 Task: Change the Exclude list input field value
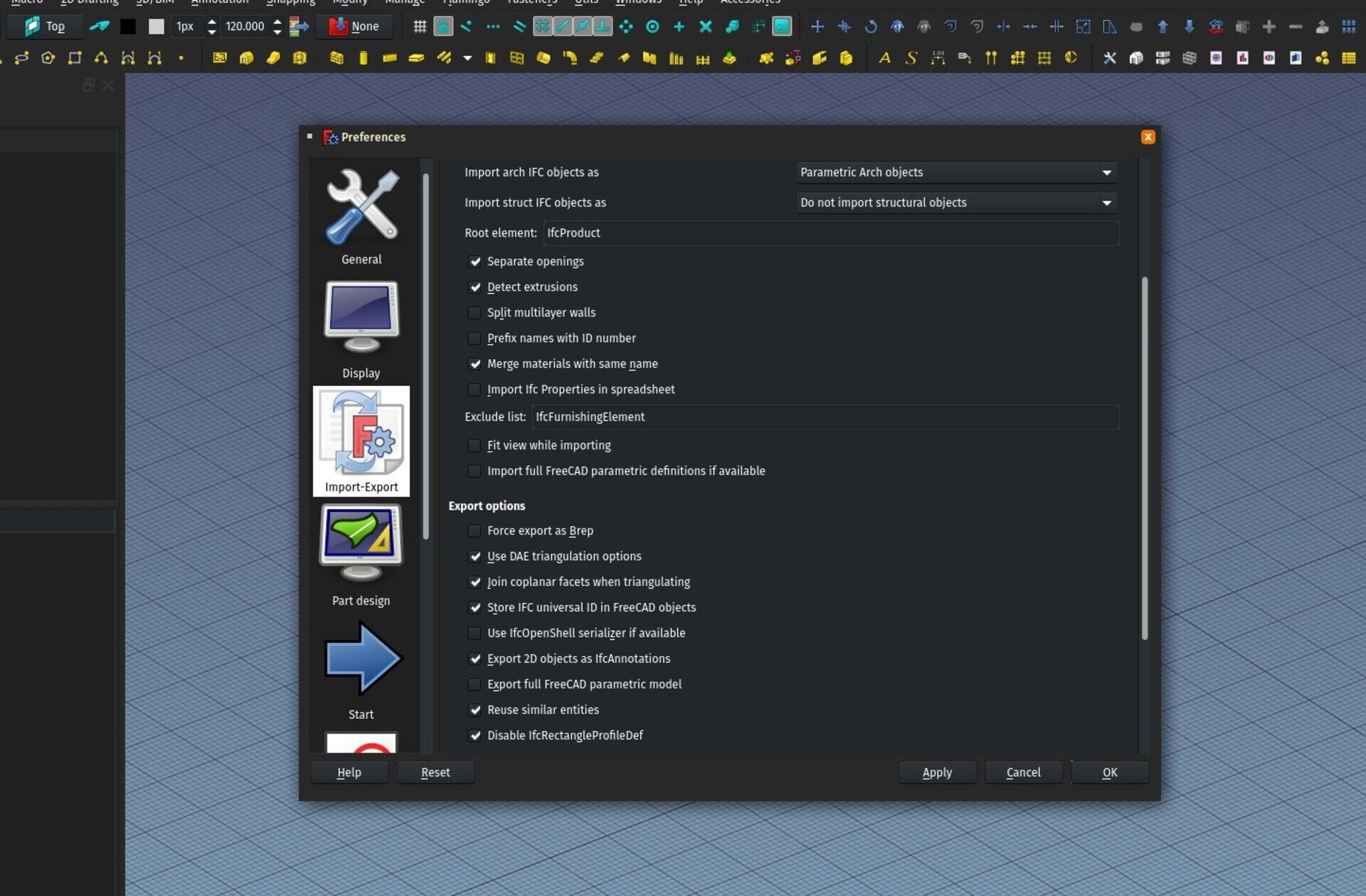coord(823,416)
